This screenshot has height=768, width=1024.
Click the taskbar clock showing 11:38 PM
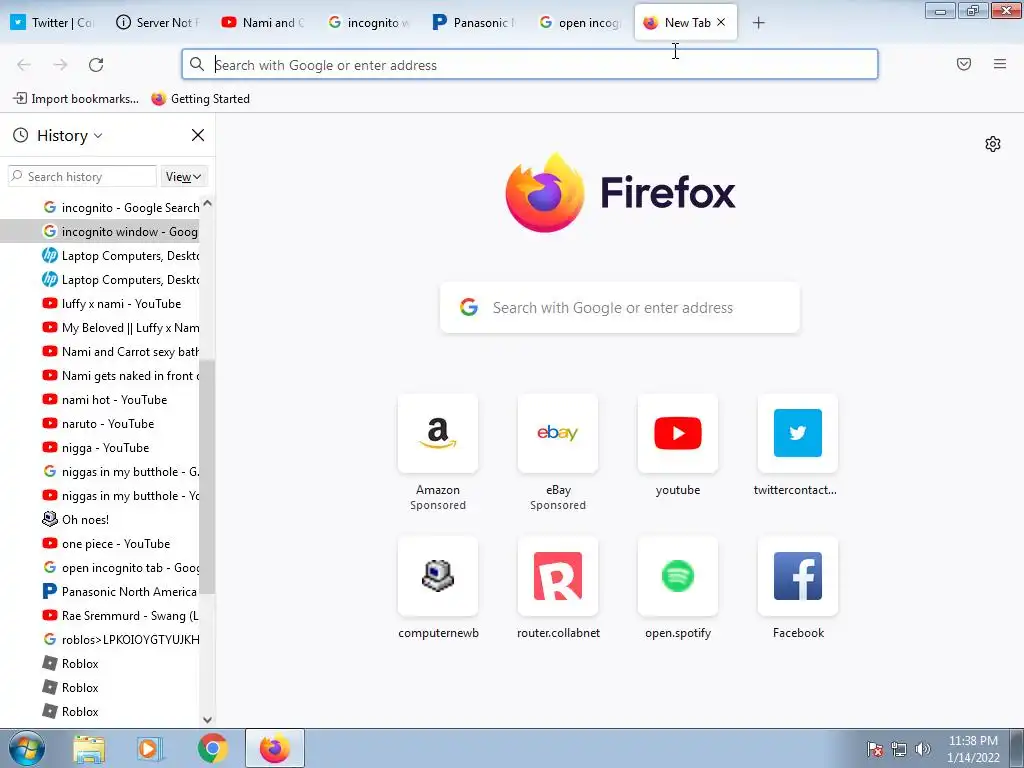[973, 749]
